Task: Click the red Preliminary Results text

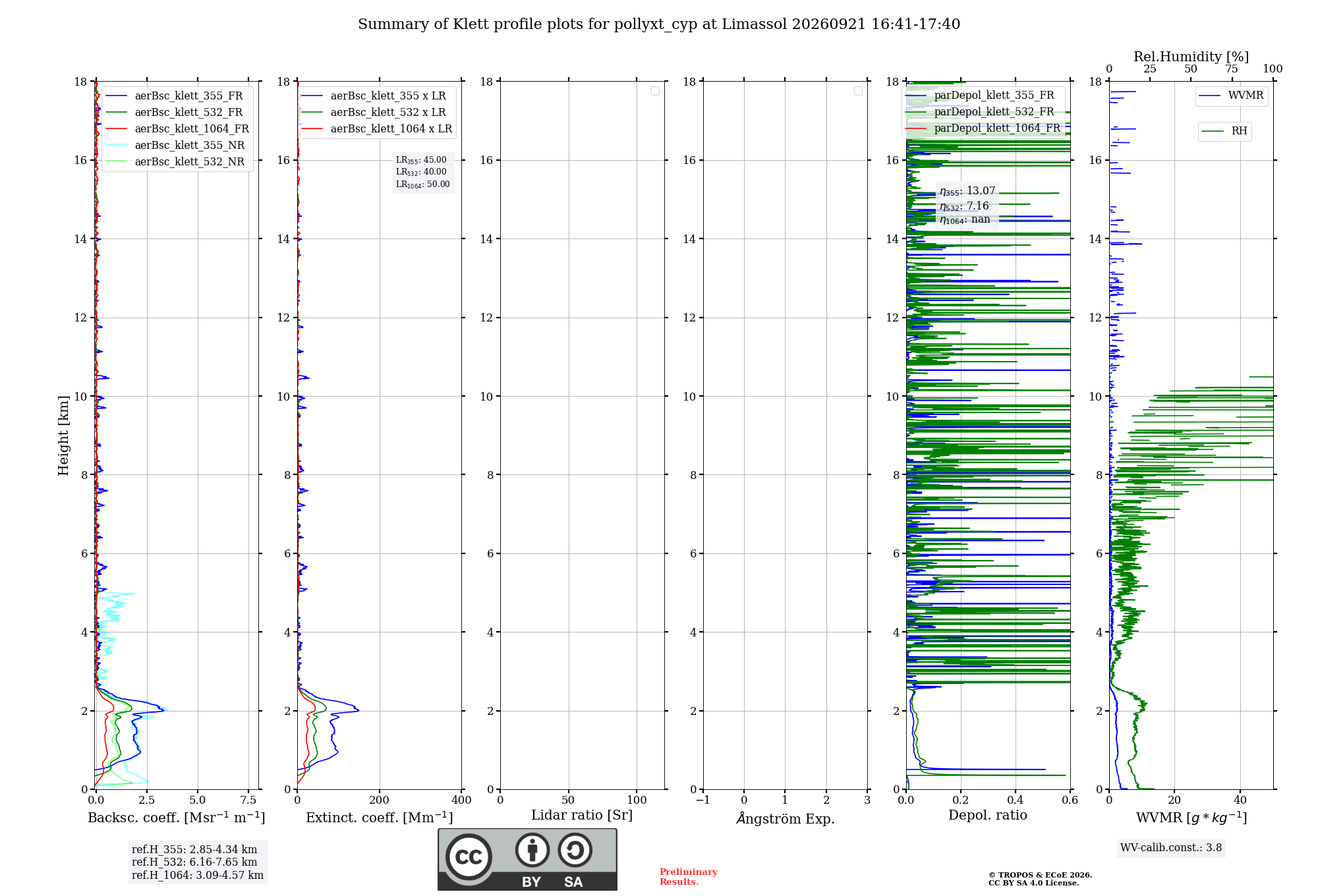Action: point(689,877)
